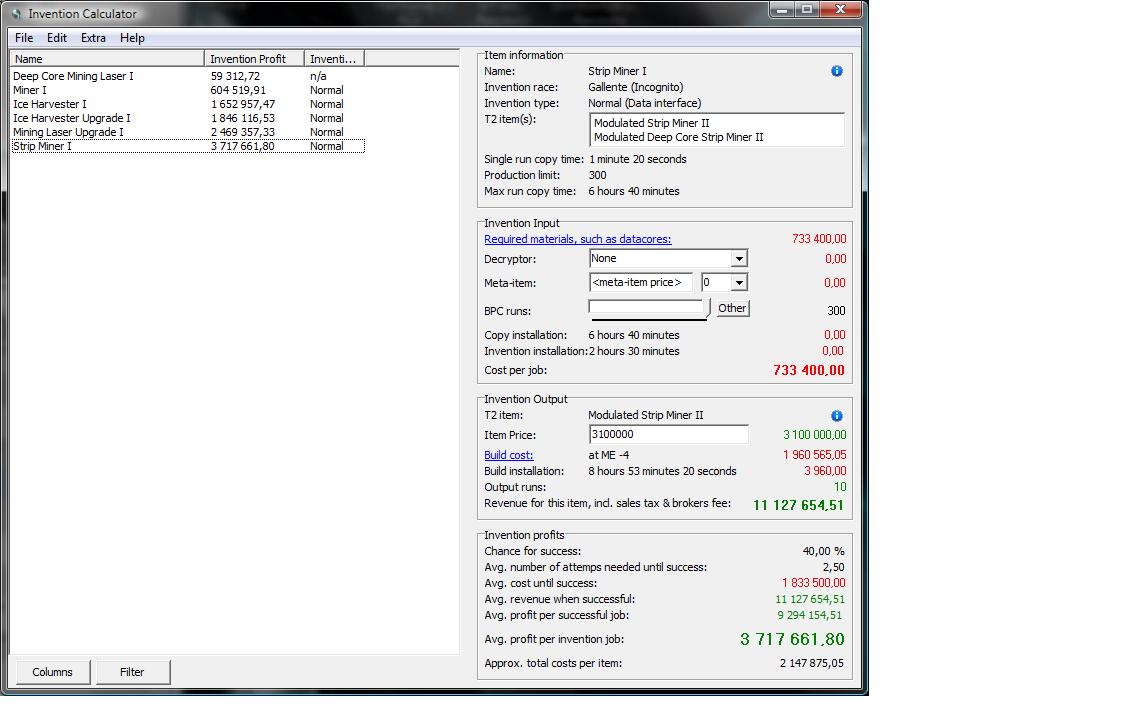Viewport: 1141px width, 717px height.
Task: Click the Avg. profit per successful job value 9 294 154,51
Action: click(809, 615)
